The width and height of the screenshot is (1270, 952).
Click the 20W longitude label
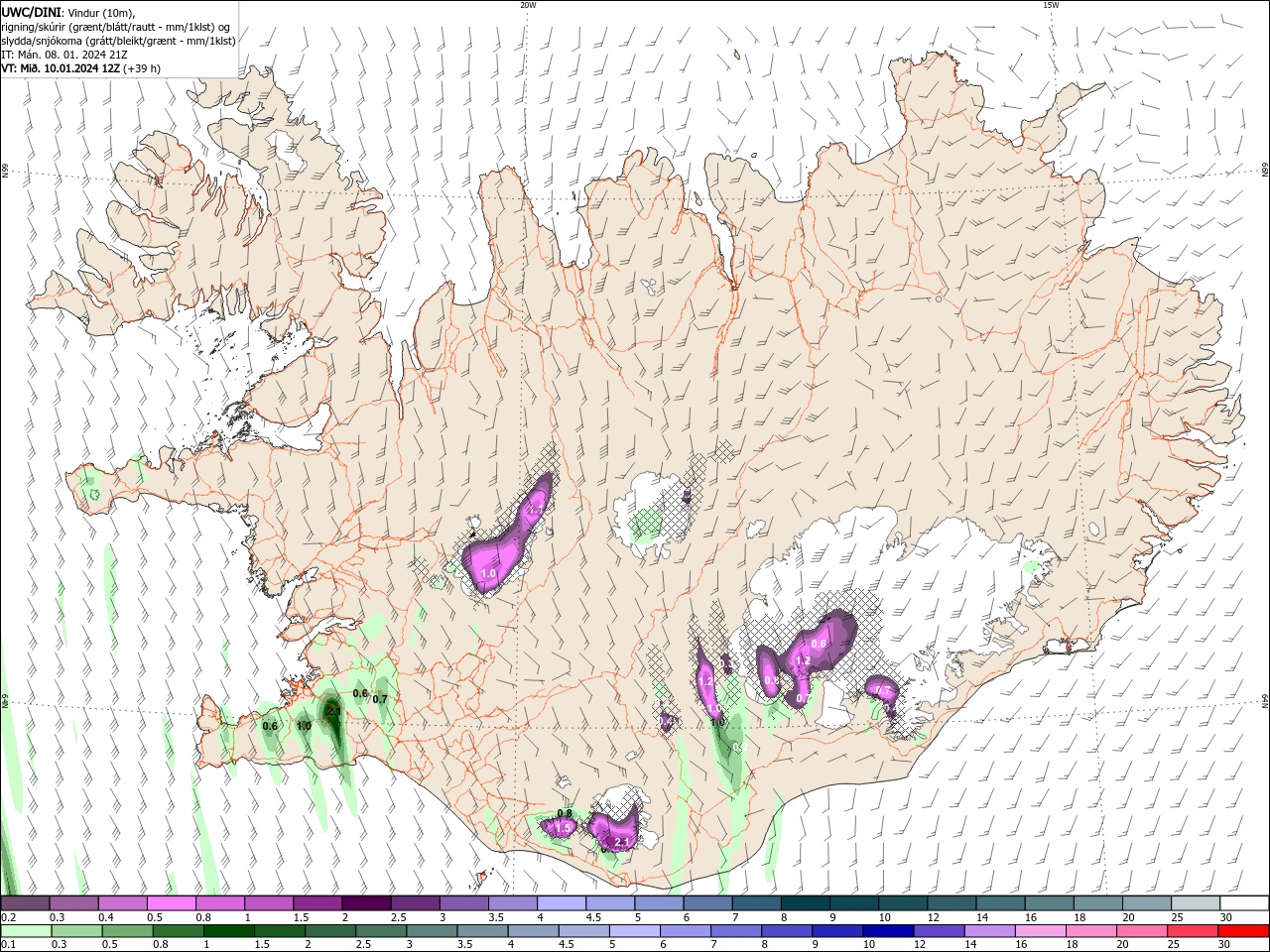[x=528, y=5]
